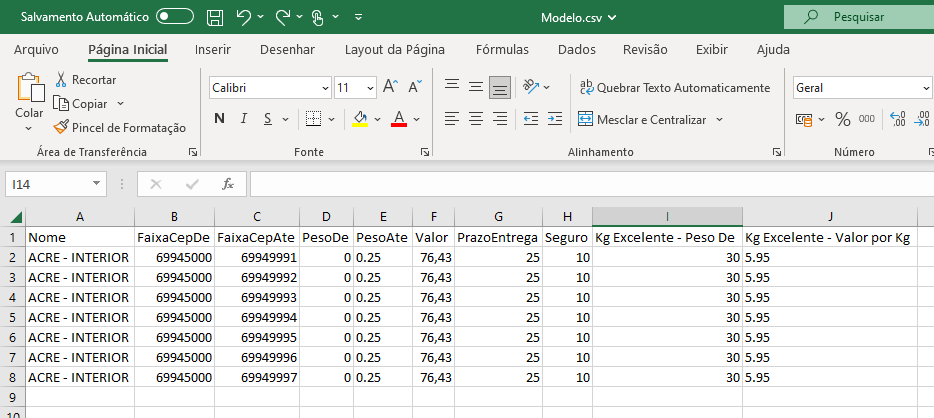Click the Save floppy disk icon
Viewport: 934px width, 418px height.
click(x=214, y=17)
